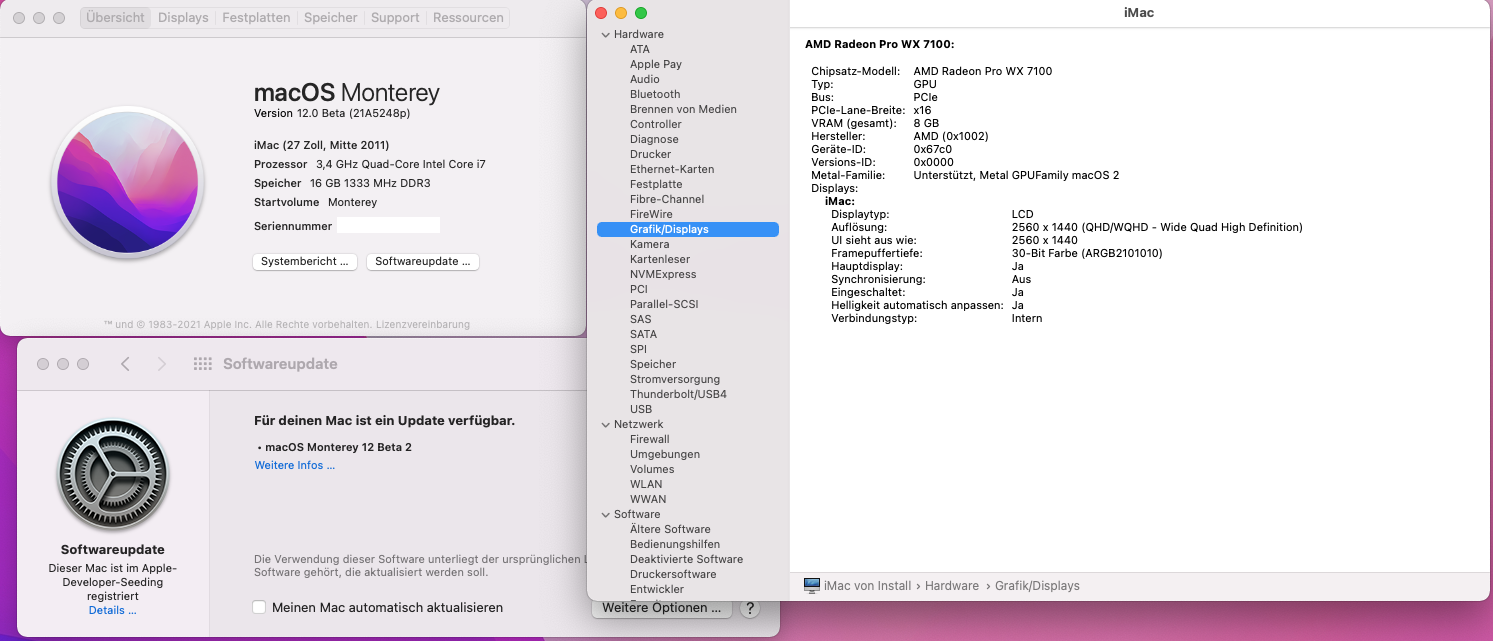1493x641 pixels.
Task: Click 'Hardware' in the path bar
Action: [952, 586]
